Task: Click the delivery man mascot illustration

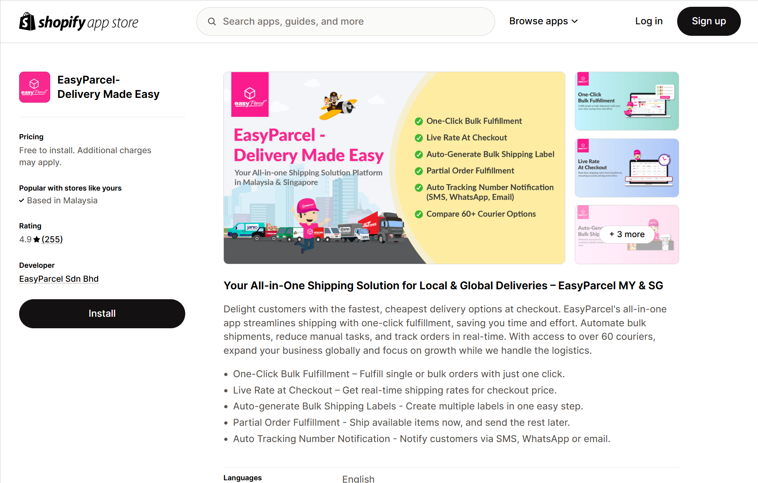Action: pyautogui.click(x=308, y=220)
